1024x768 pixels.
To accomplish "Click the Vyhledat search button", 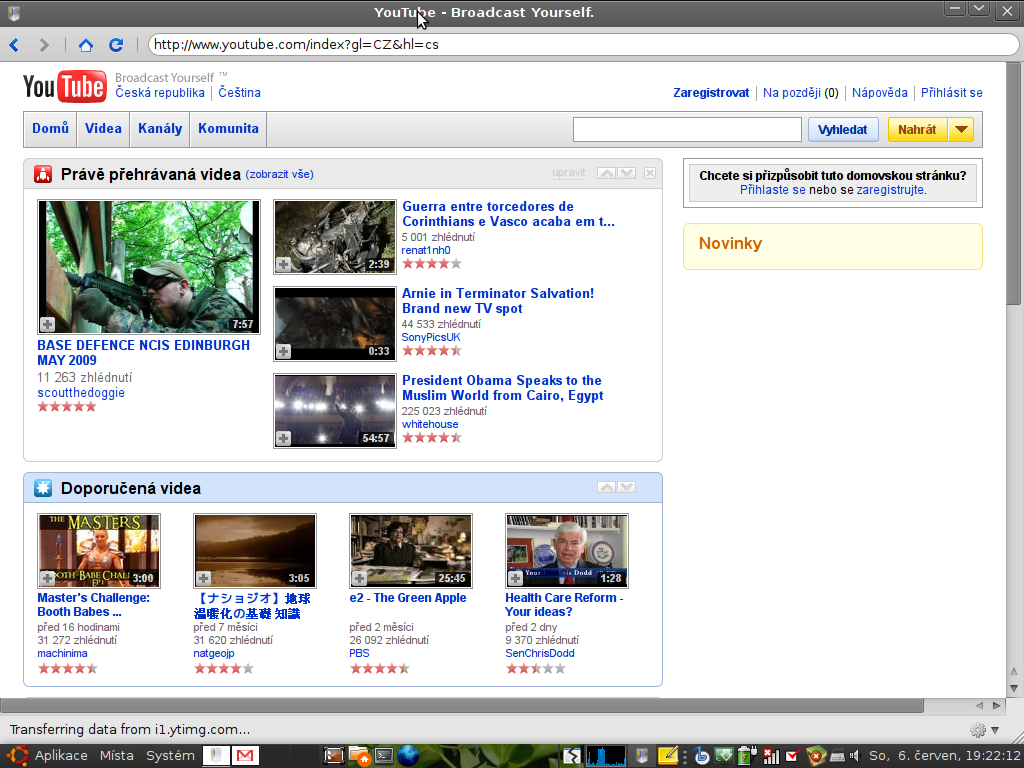I will click(x=843, y=129).
